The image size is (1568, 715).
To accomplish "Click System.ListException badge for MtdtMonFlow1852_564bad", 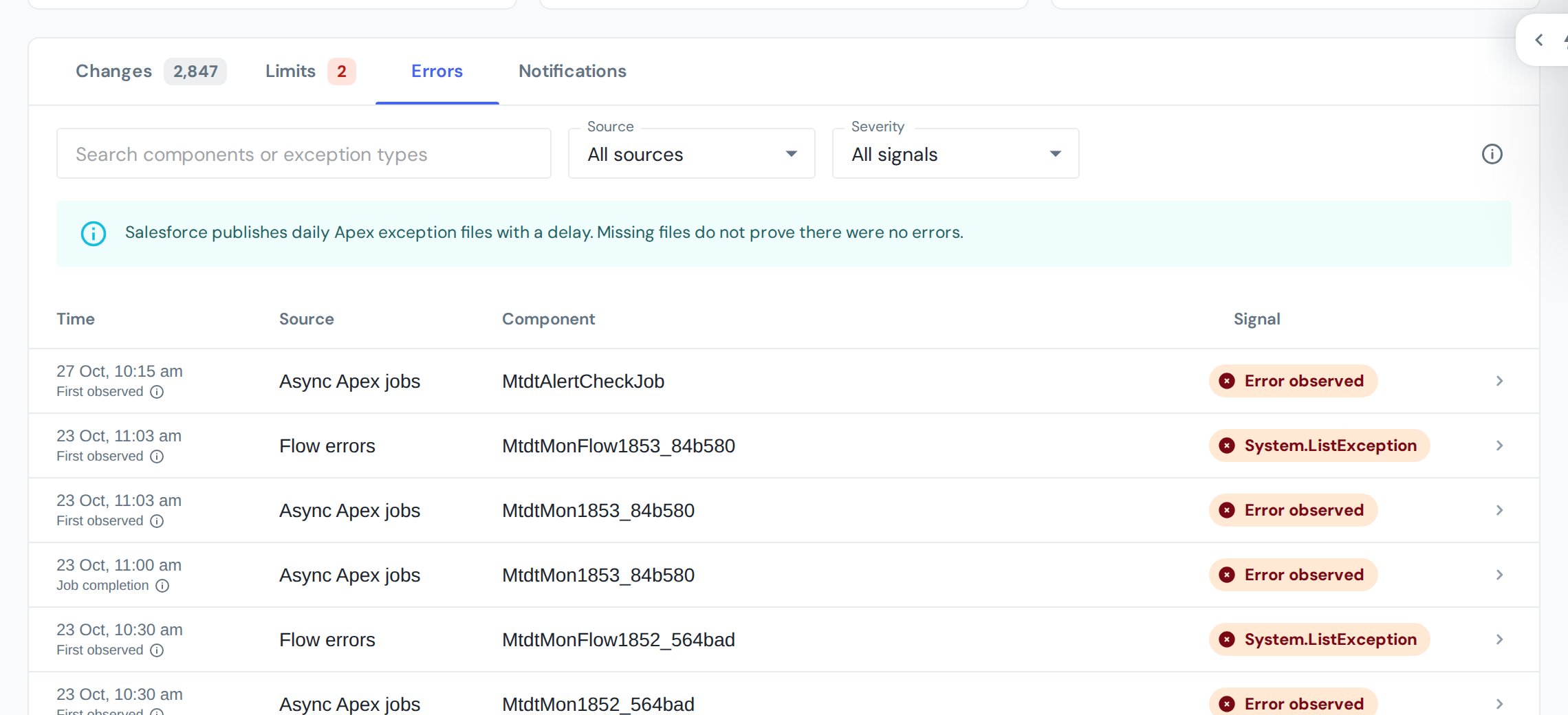I will (1319, 639).
